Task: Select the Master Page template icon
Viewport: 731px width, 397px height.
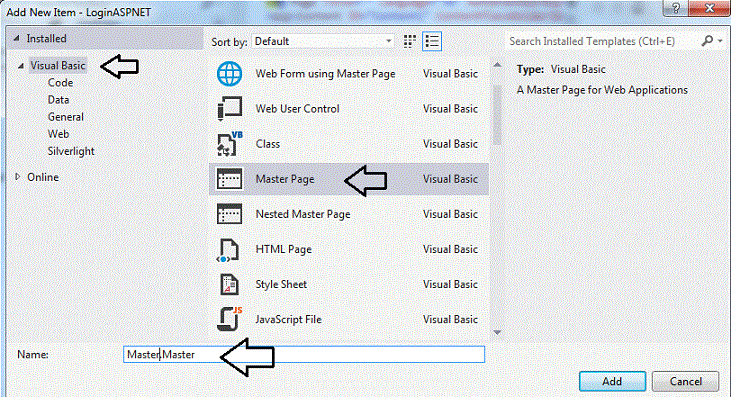Action: pyautogui.click(x=229, y=179)
